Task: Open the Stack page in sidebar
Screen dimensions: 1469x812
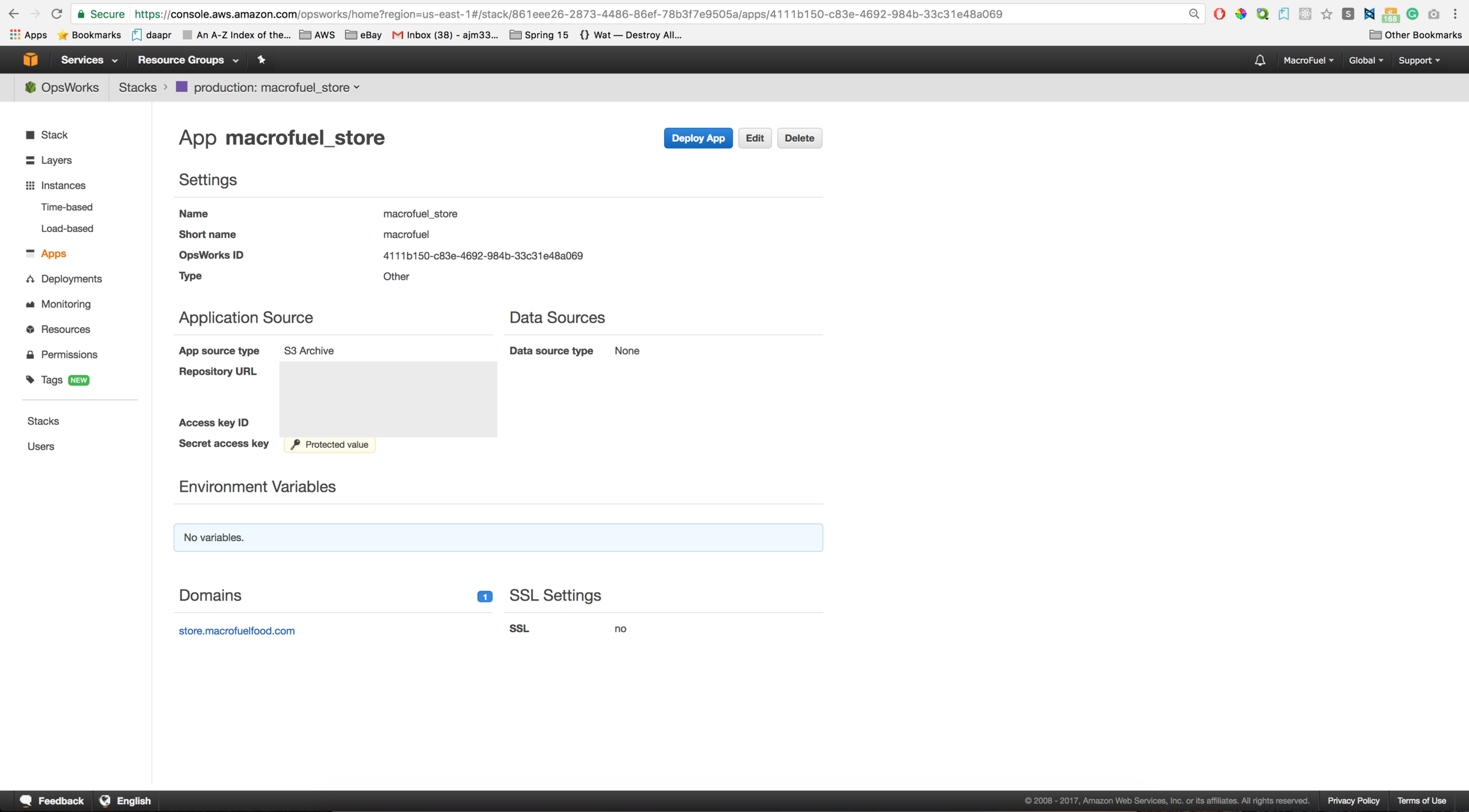Action: coord(54,135)
